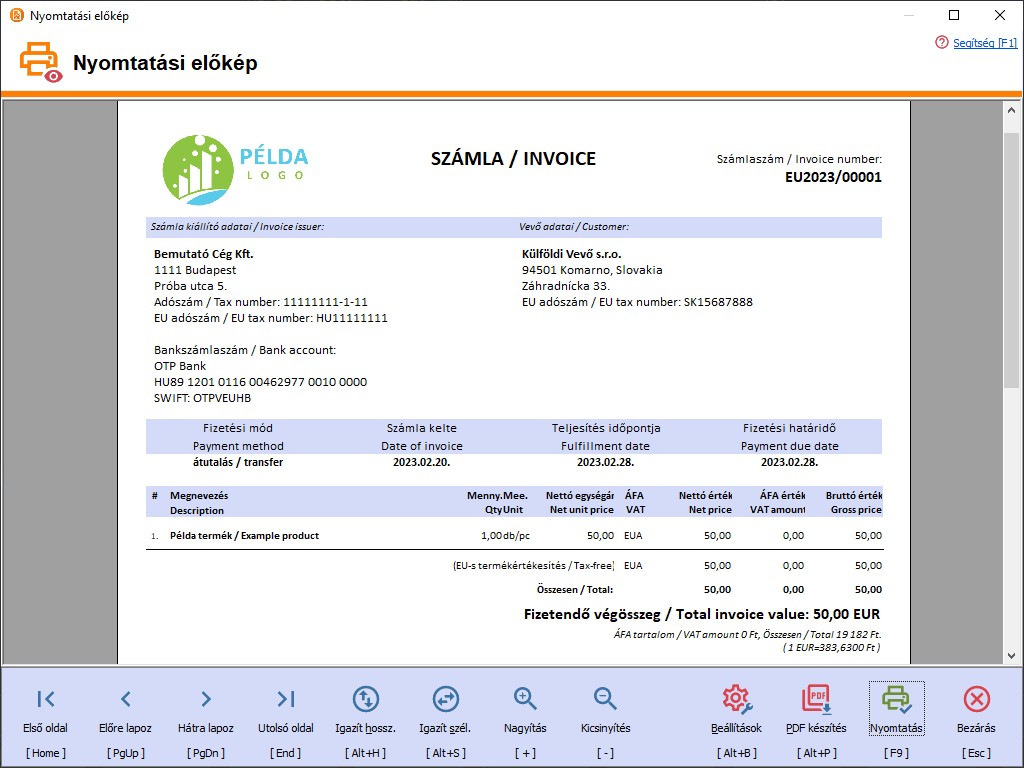Image resolution: width=1024 pixels, height=768 pixels.
Task: Click the exchange rate 1 EUR=383,6300 Ft
Action: [x=831, y=648]
